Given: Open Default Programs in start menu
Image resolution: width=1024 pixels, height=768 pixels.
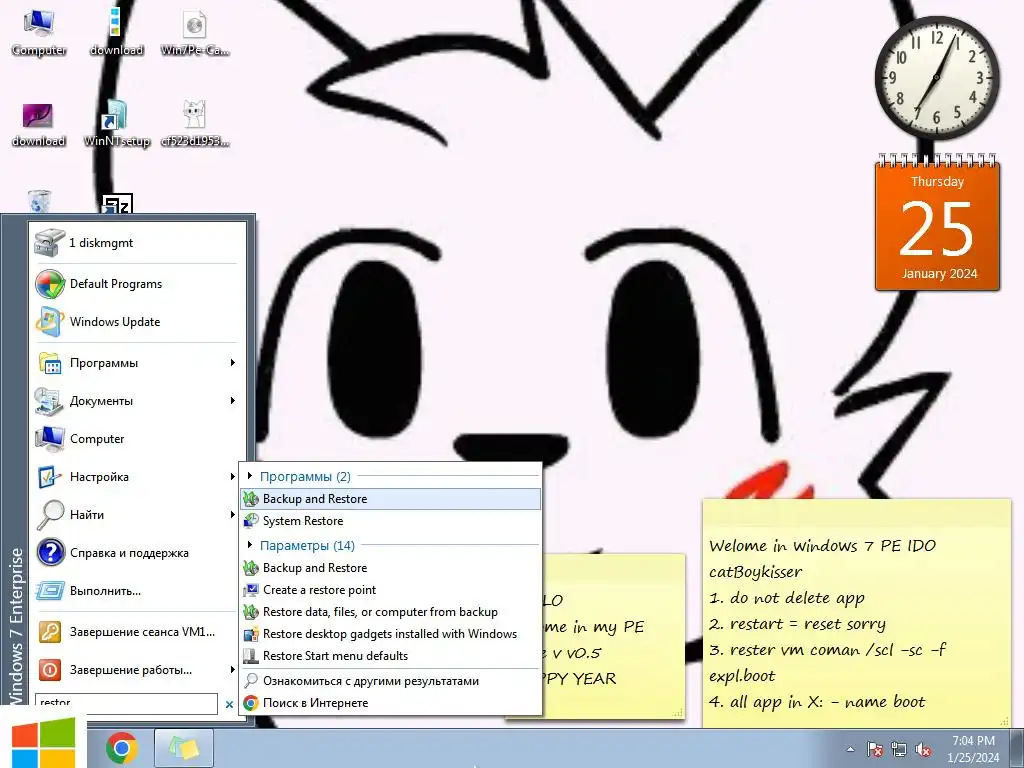Looking at the screenshot, I should coord(136,284).
